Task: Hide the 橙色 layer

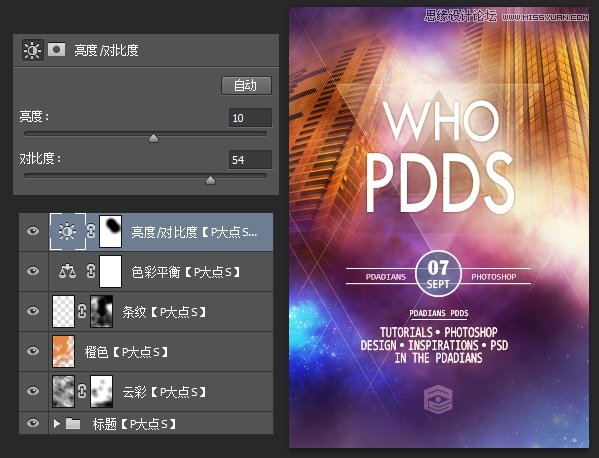Action: tap(33, 351)
